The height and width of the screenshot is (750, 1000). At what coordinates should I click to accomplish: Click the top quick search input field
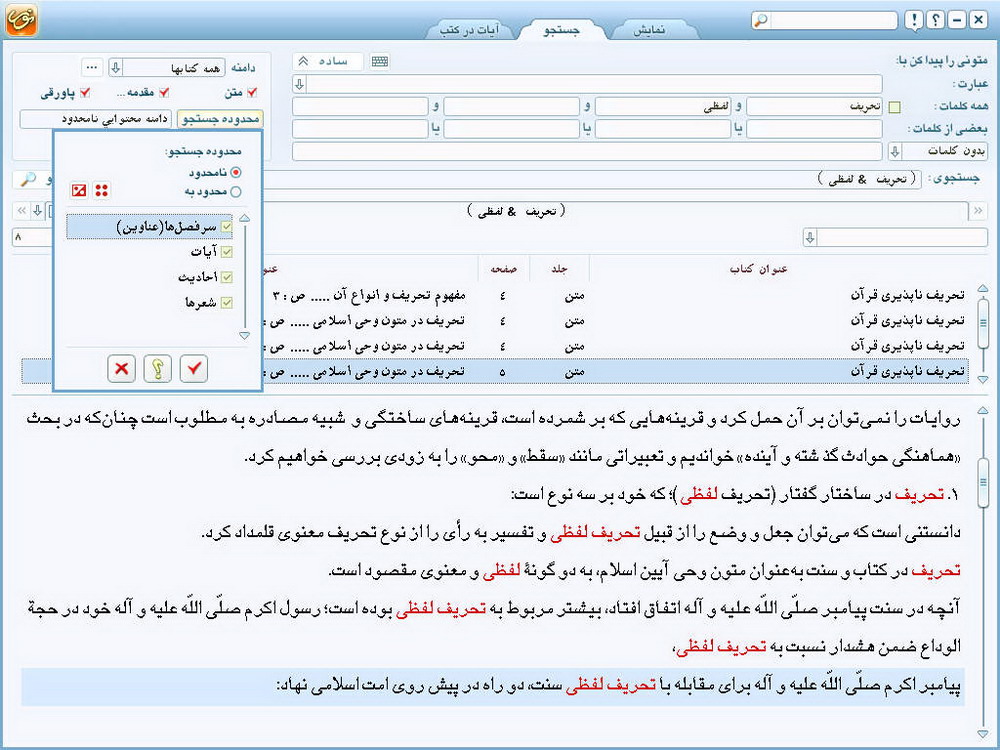click(x=834, y=20)
